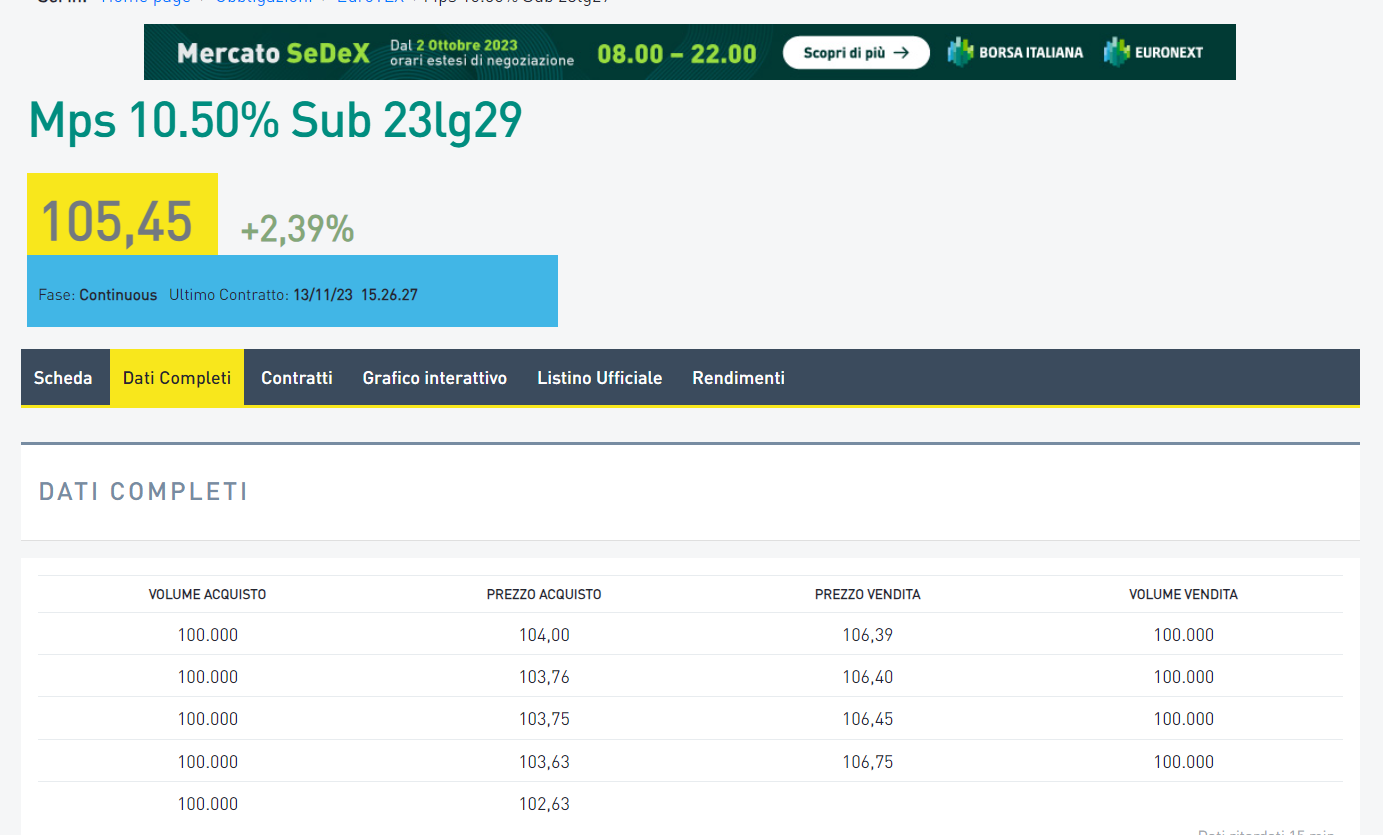Click the last price 105,45
Image resolution: width=1383 pixels, height=835 pixels.
point(117,221)
